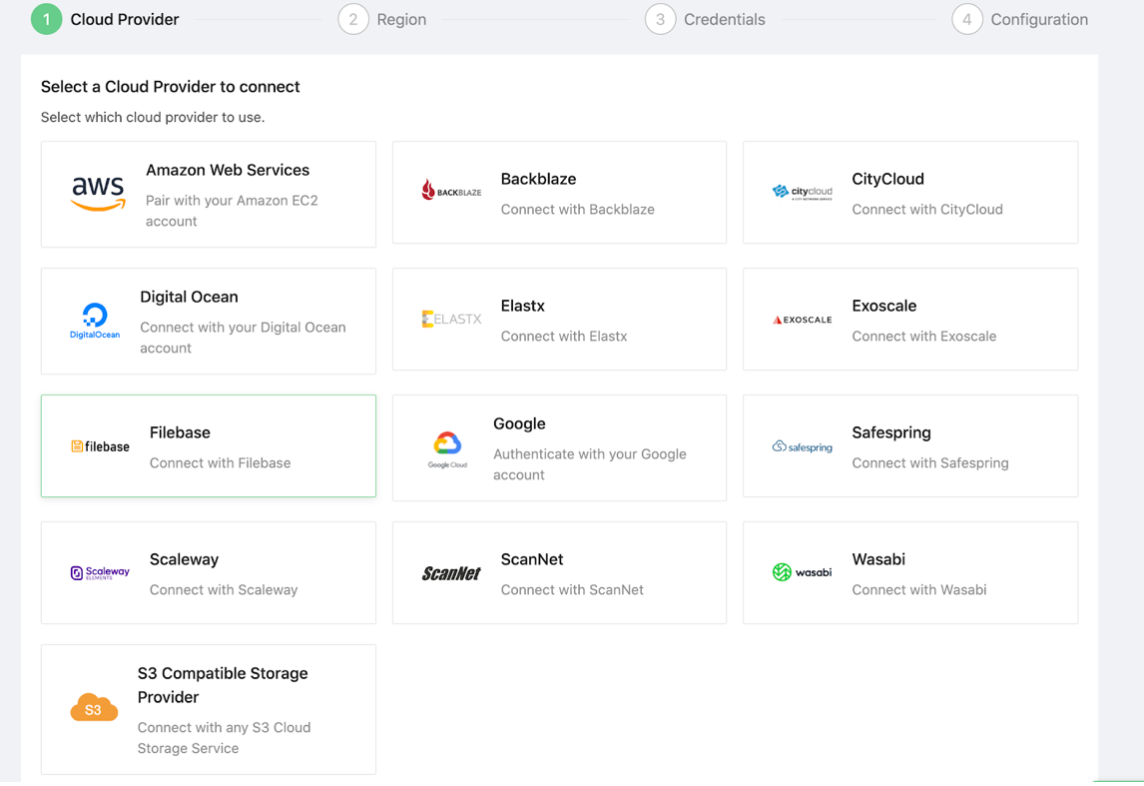Click "Connect with any S3 Cloud Storage Service"

(x=224, y=738)
